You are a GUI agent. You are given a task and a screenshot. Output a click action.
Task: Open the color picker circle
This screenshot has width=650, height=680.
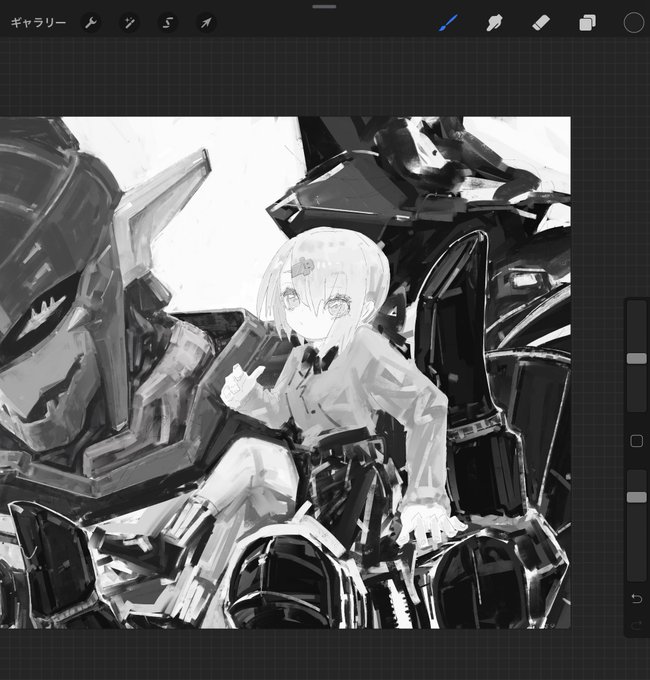pyautogui.click(x=634, y=23)
